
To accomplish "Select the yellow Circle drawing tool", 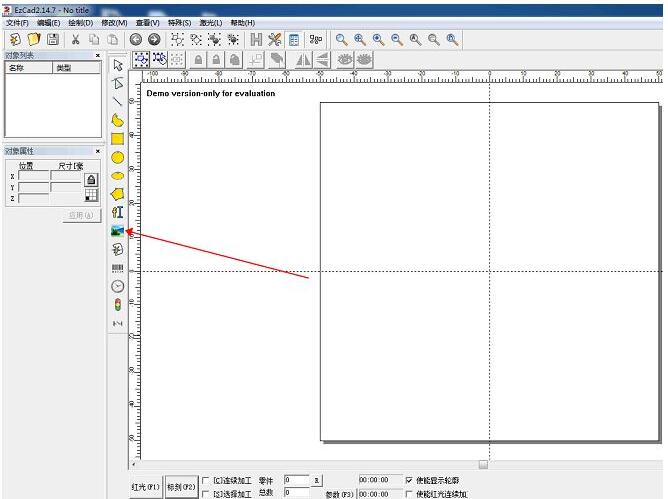I will point(118,157).
